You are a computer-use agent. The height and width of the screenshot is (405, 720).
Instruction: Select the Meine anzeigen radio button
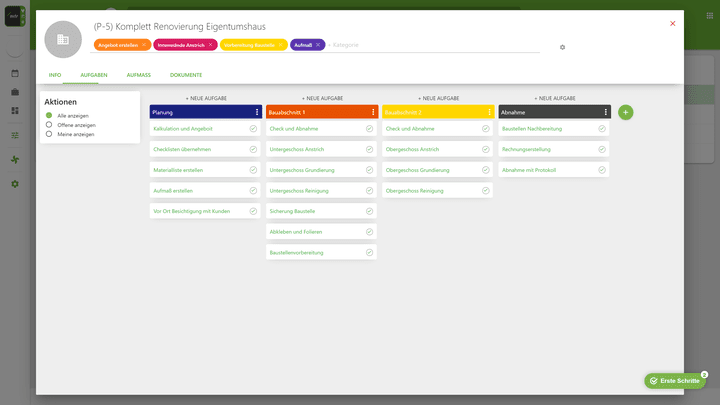(49, 134)
